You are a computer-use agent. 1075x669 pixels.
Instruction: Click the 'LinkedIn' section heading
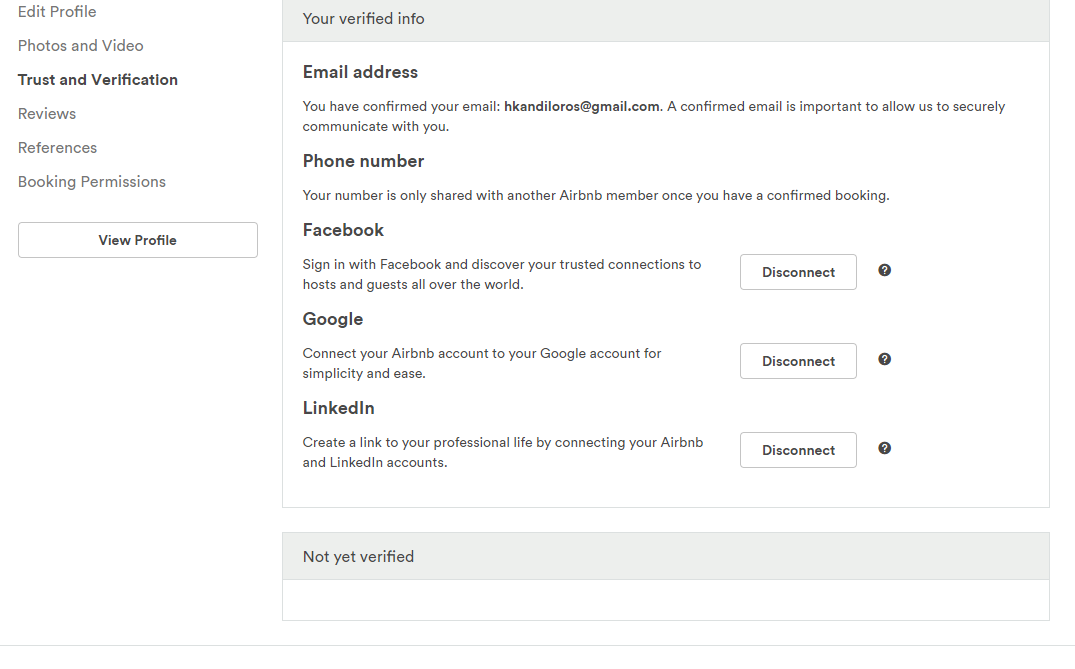pyautogui.click(x=339, y=408)
